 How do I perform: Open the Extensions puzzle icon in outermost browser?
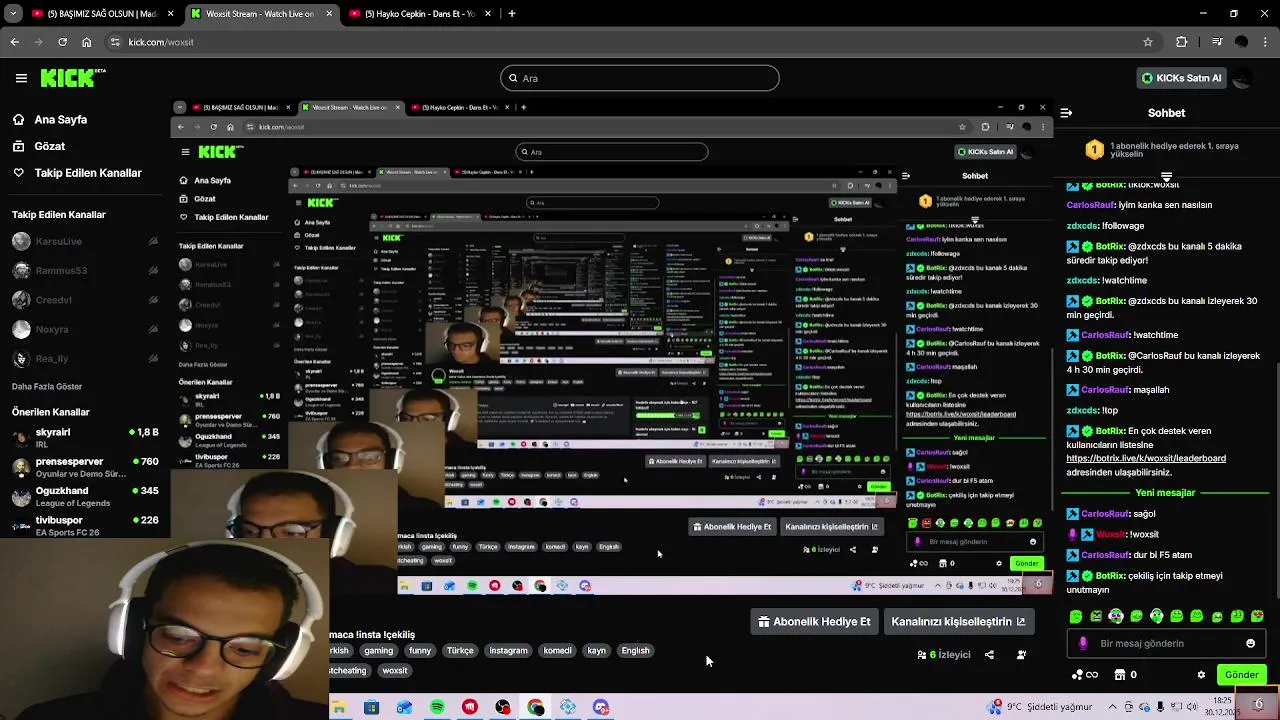1182,42
